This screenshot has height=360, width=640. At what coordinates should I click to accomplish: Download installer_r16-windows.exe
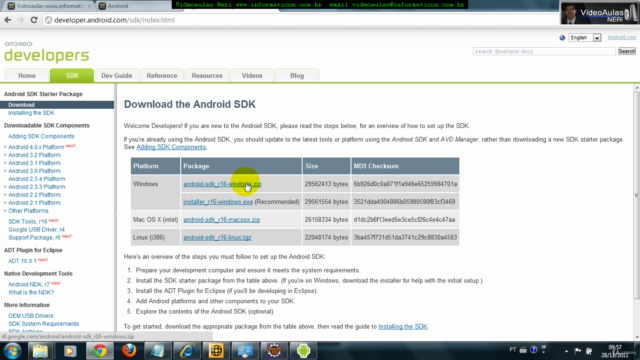coord(218,202)
